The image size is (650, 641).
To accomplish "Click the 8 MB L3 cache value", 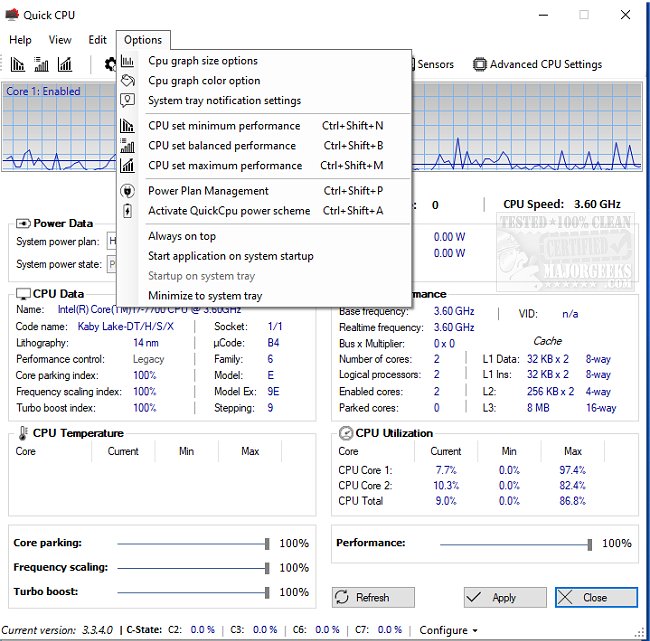I will pyautogui.click(x=538, y=408).
